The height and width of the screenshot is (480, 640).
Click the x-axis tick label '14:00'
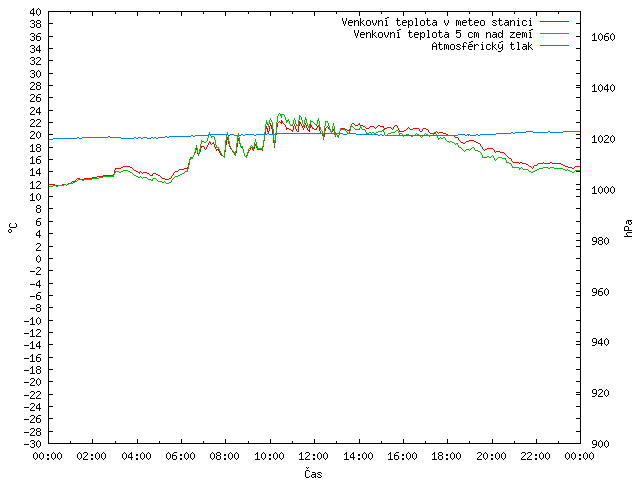pos(358,456)
